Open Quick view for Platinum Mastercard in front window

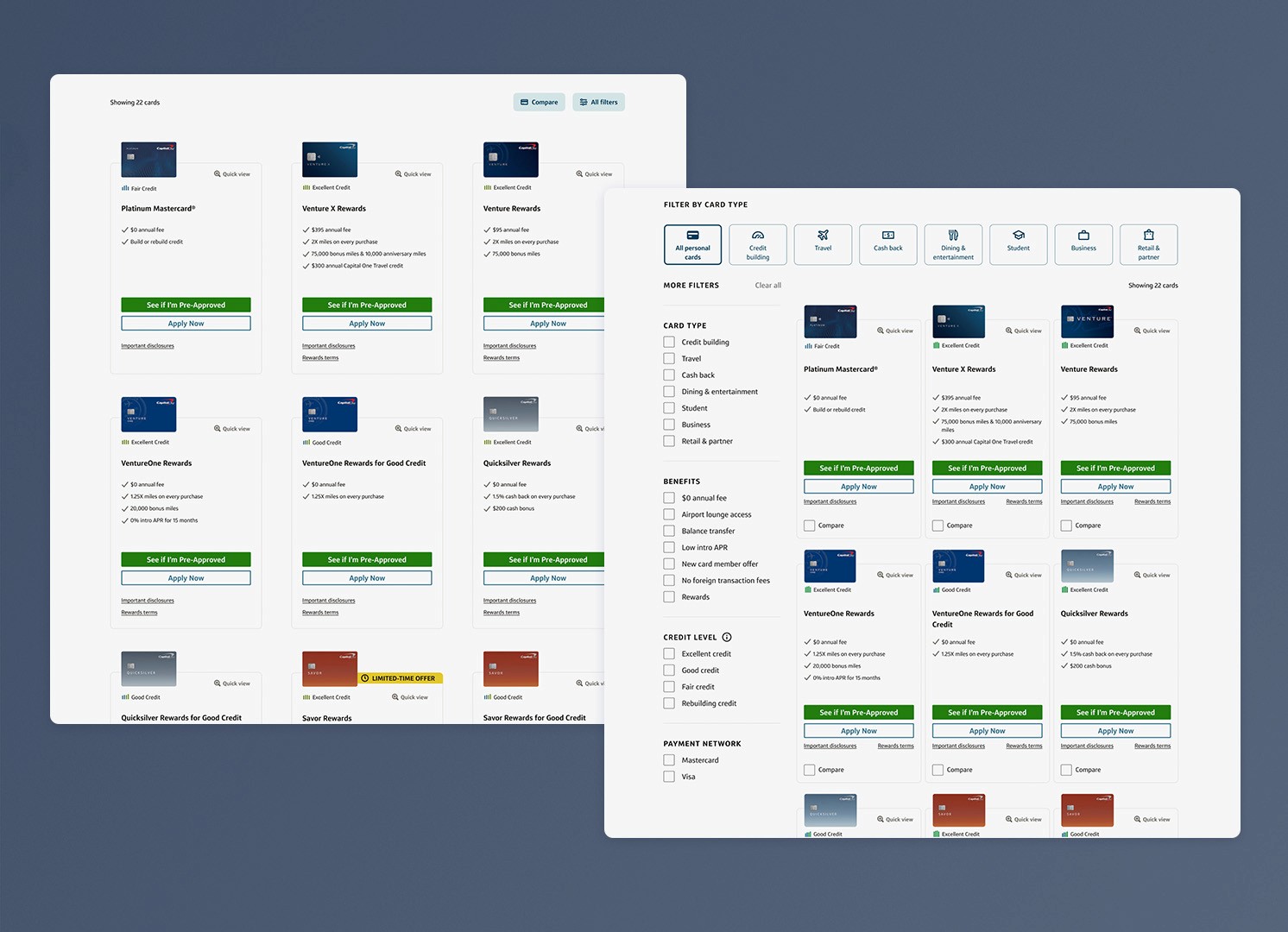pos(895,331)
